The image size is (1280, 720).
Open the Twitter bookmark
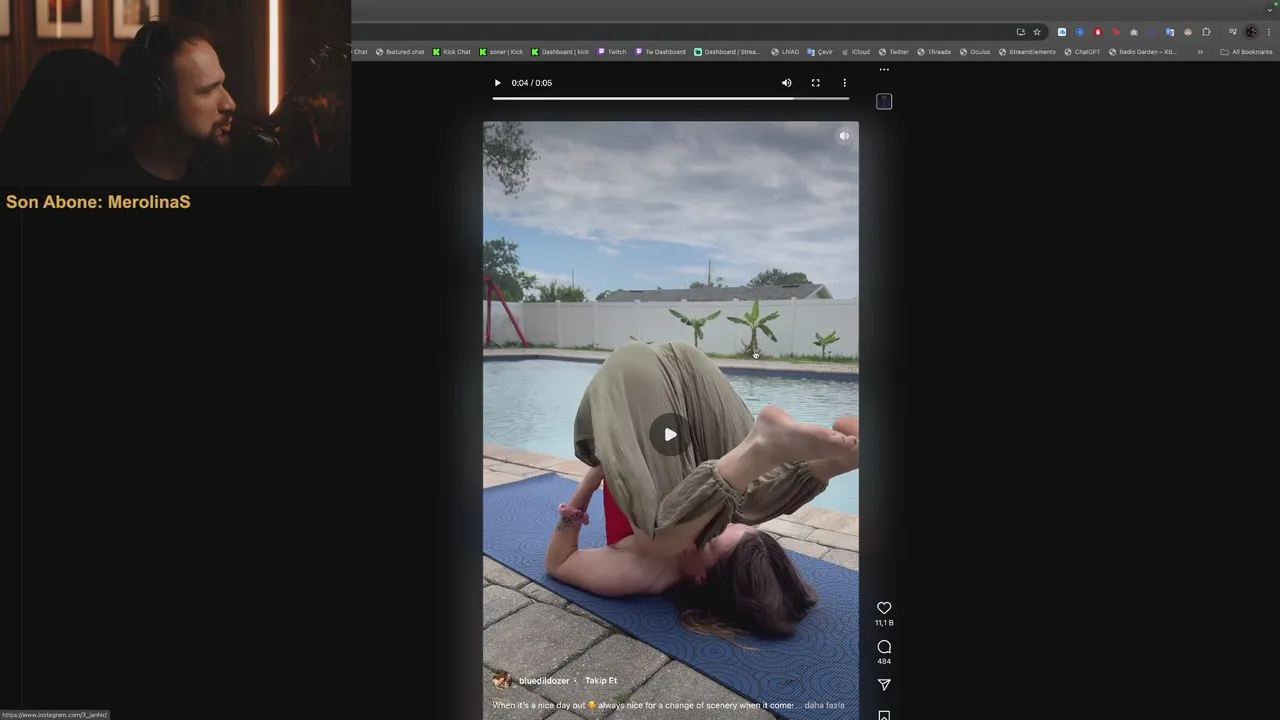point(893,52)
